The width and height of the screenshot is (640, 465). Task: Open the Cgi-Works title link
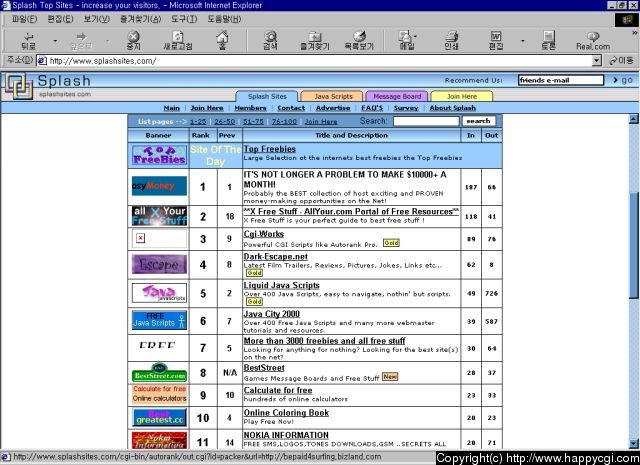[x=264, y=234]
